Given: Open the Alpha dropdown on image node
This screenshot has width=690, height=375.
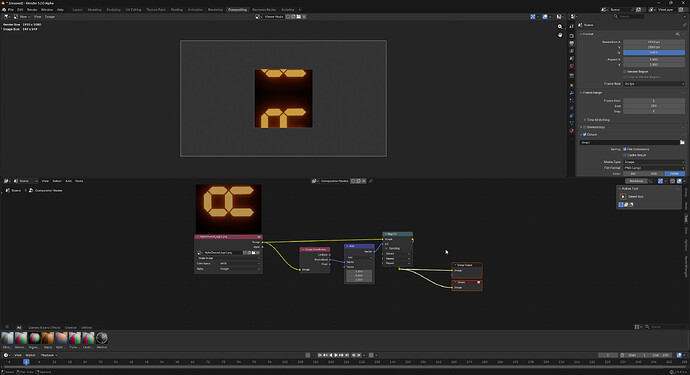Looking at the screenshot, I should click(239, 268).
